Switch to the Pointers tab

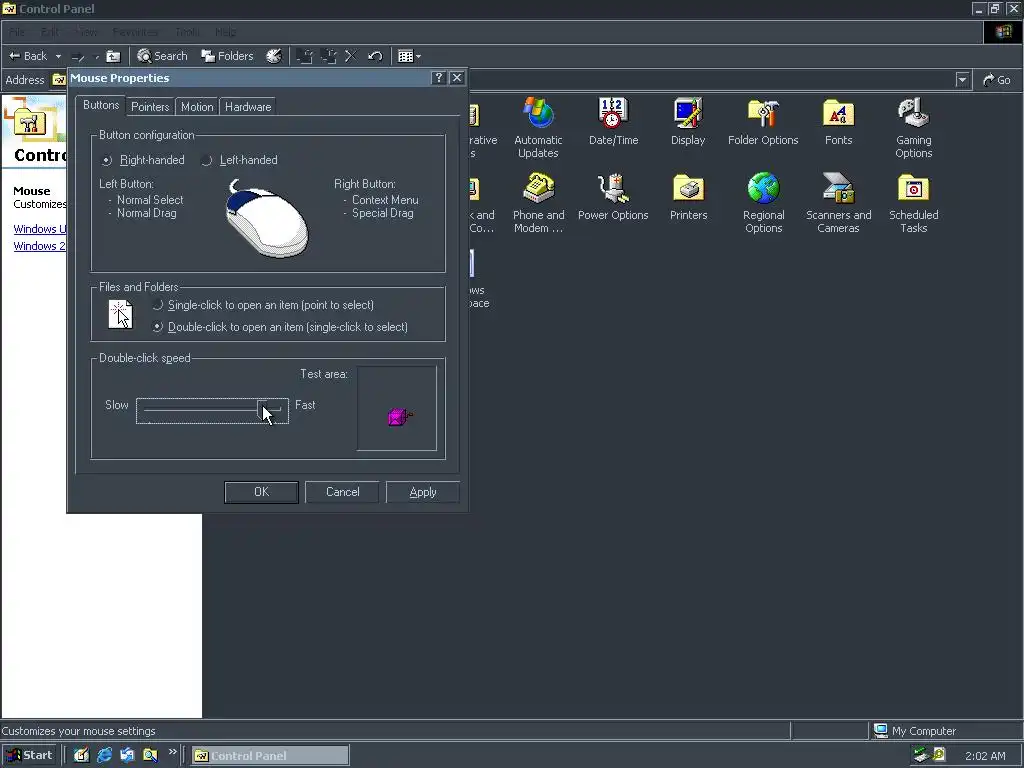click(150, 106)
